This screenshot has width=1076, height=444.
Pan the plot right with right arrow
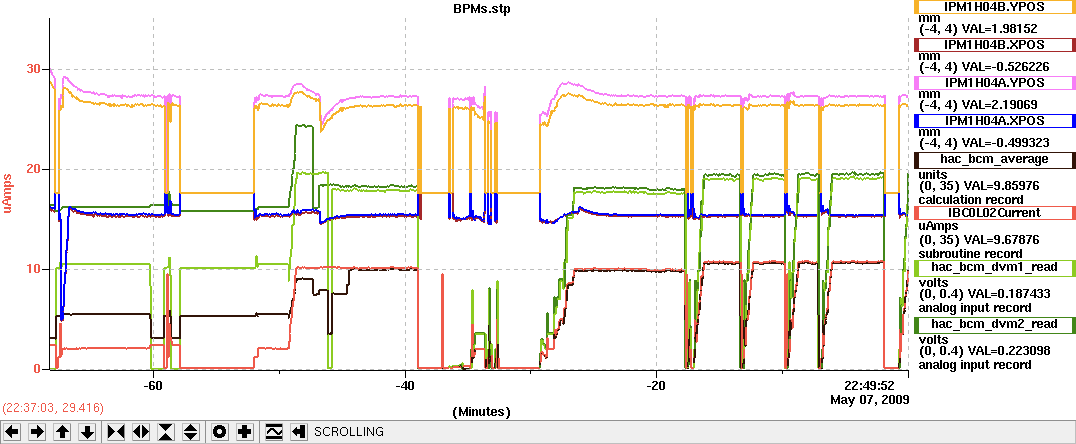(38, 432)
